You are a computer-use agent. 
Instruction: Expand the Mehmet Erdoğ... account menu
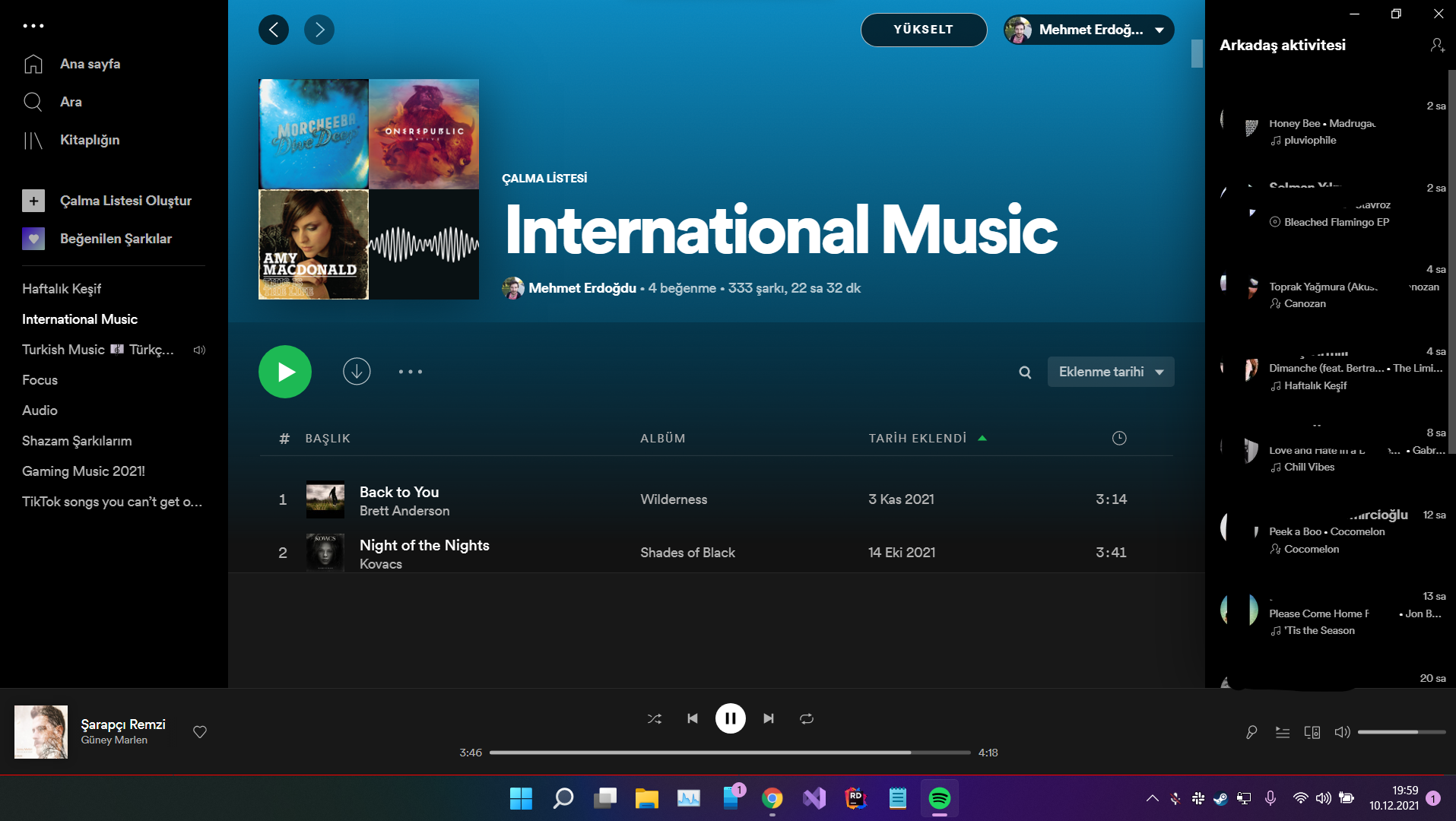(x=1089, y=30)
